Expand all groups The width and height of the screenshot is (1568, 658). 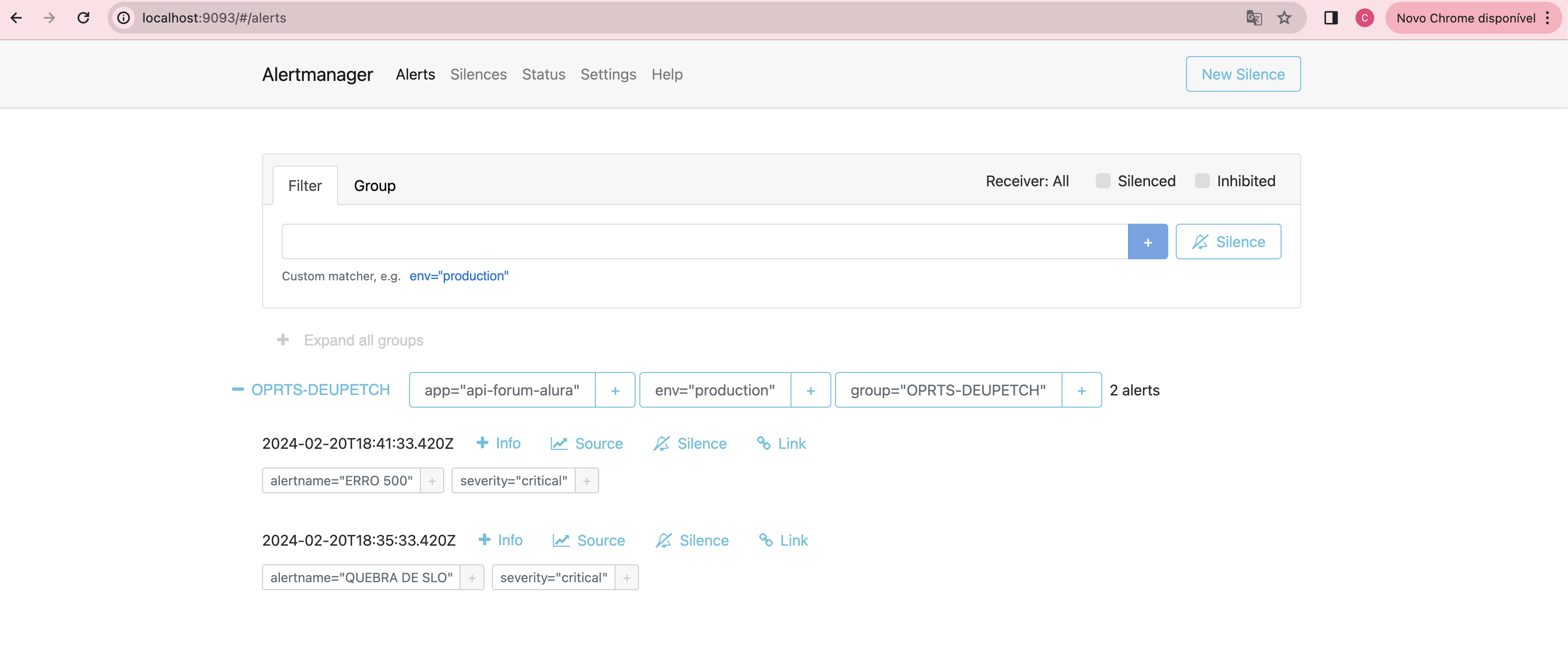(x=350, y=340)
